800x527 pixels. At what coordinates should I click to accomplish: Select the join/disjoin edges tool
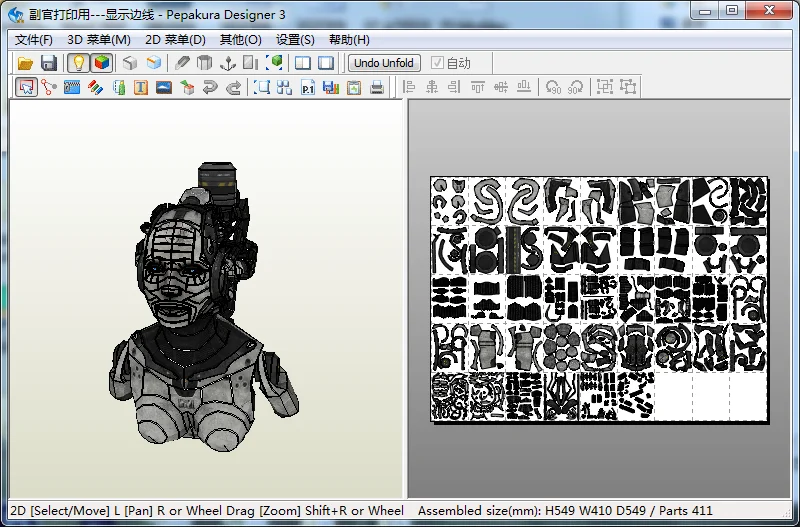[x=49, y=87]
